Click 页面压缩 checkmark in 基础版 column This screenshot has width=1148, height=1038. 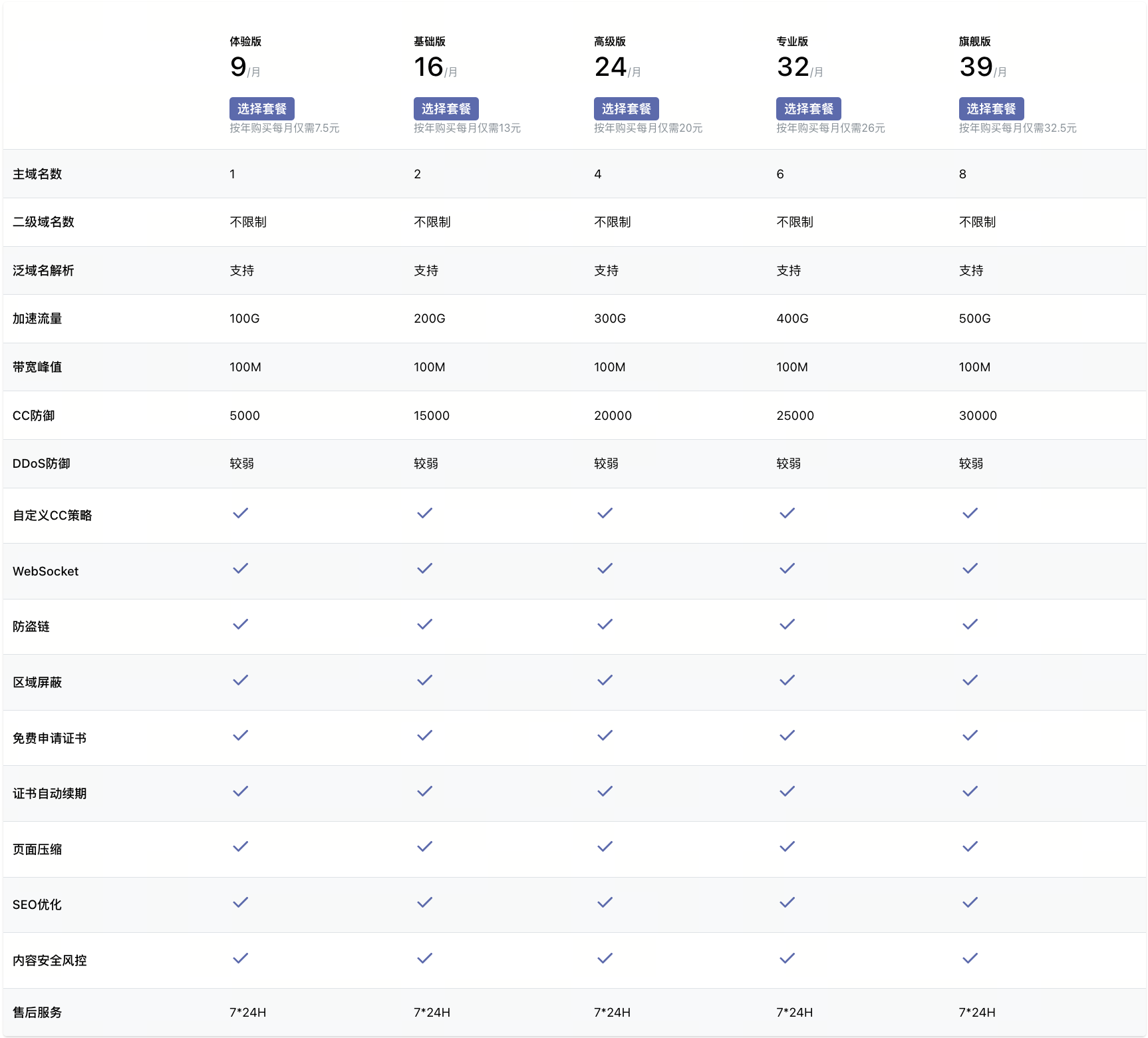[424, 846]
